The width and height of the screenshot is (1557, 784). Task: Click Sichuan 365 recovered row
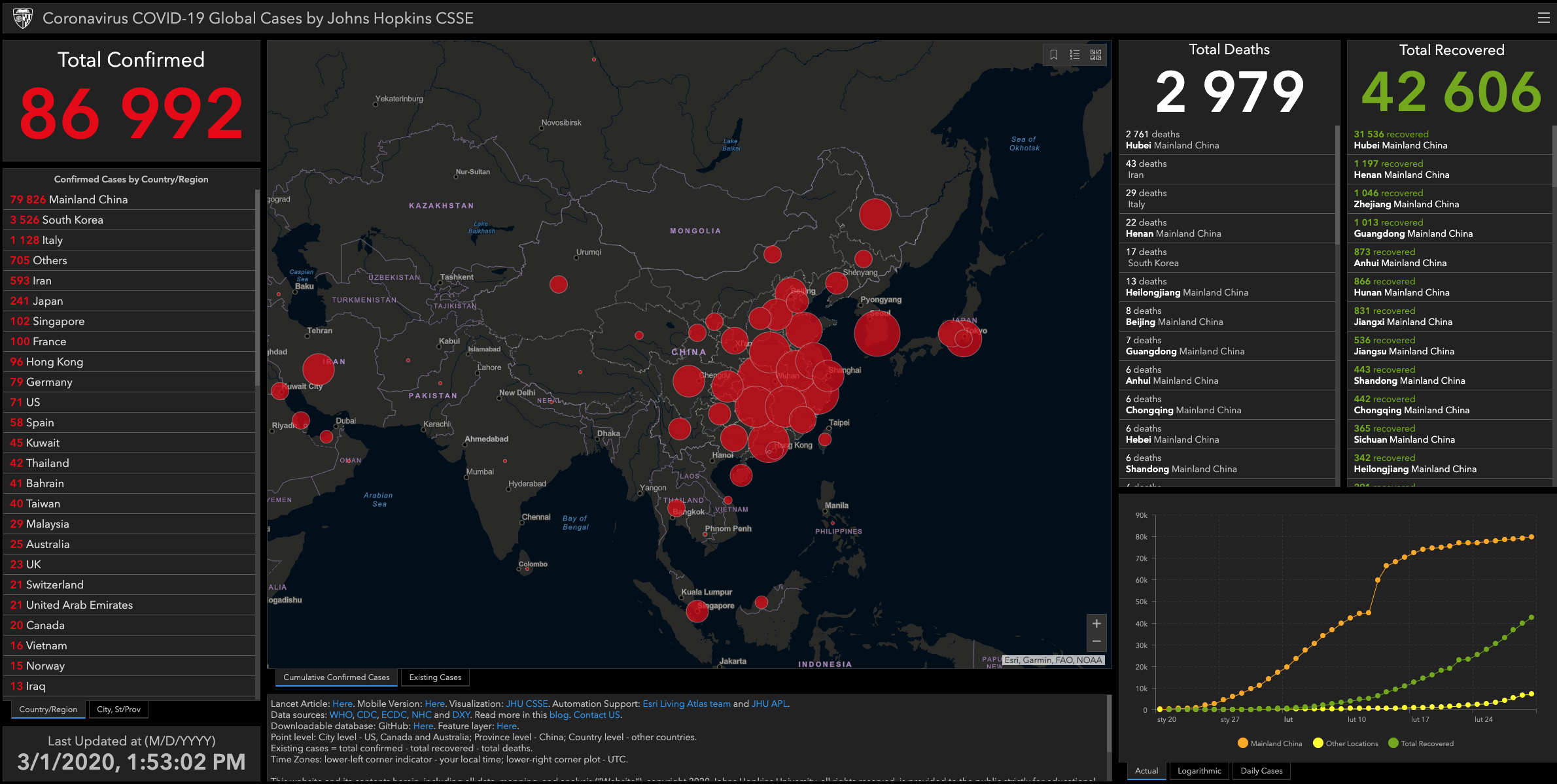[1451, 434]
